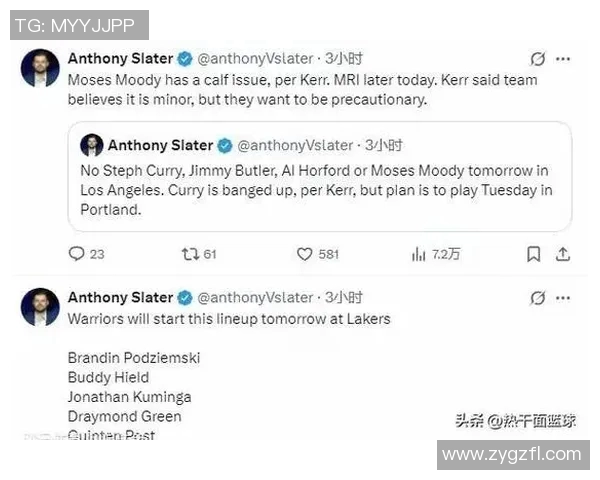Like the tweet with 581 likes
This screenshot has height=480, width=600.
click(x=305, y=254)
